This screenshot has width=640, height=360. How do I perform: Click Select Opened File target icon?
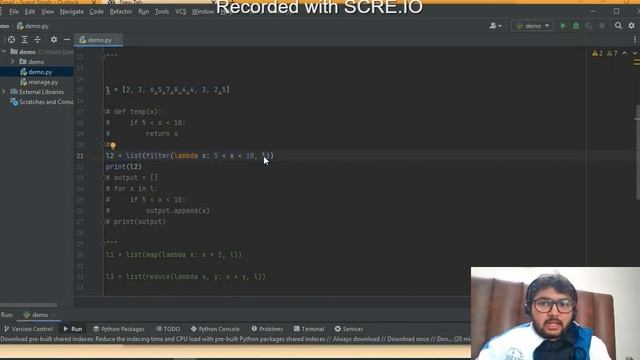[11, 40]
